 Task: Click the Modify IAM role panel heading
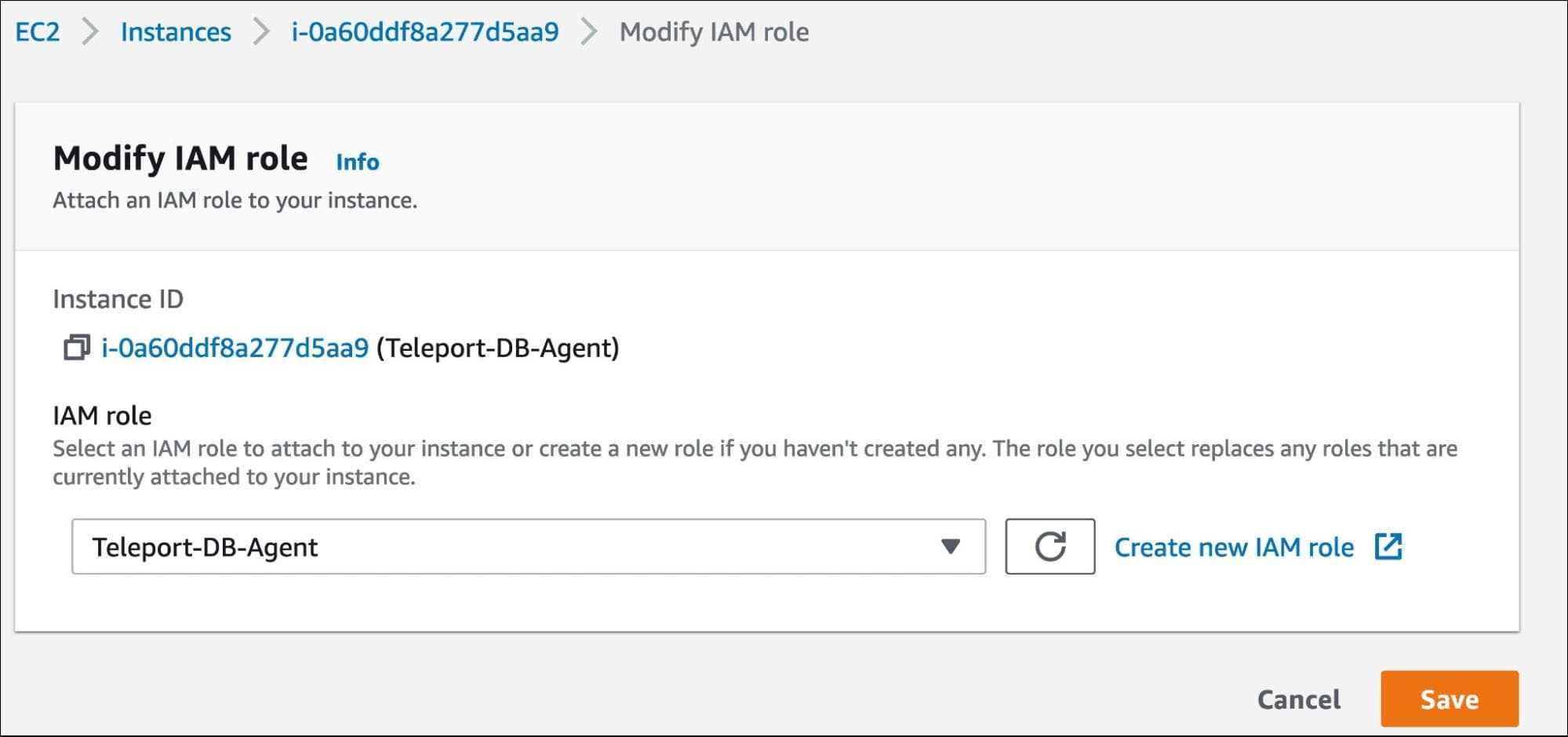[x=180, y=159]
